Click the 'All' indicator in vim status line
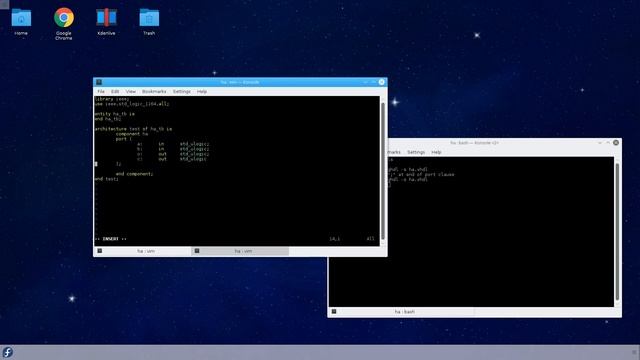 point(370,239)
